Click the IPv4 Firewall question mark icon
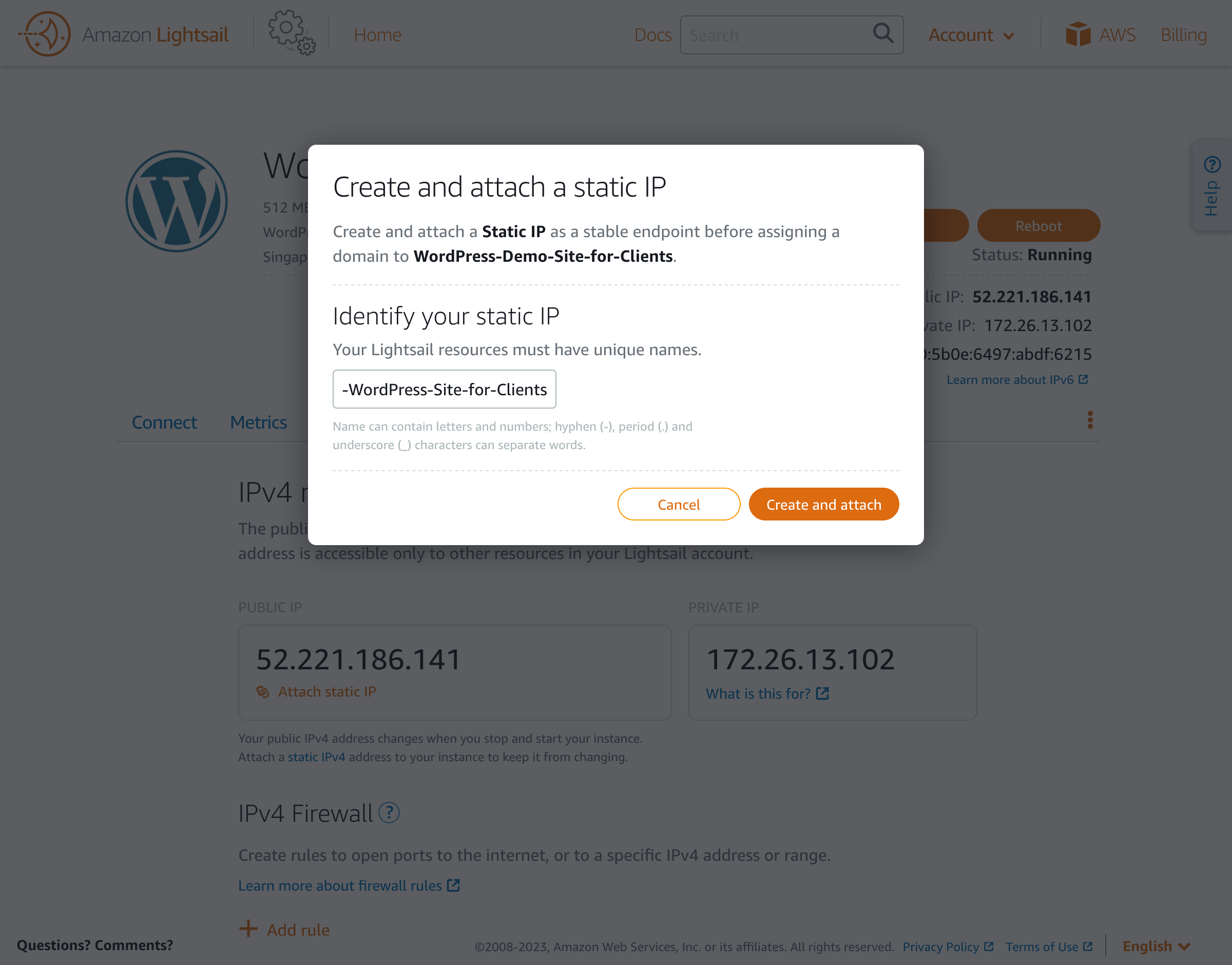The width and height of the screenshot is (1232, 965). tap(389, 814)
